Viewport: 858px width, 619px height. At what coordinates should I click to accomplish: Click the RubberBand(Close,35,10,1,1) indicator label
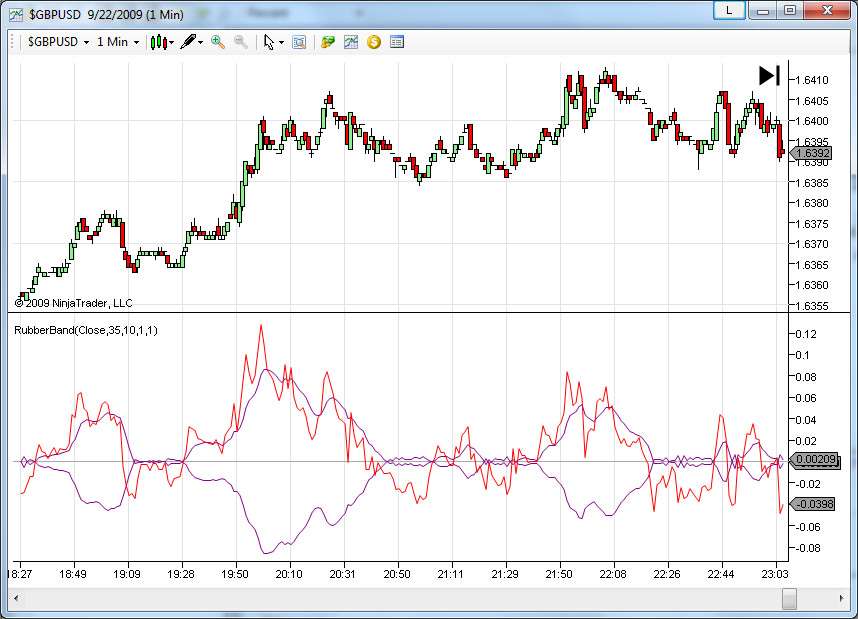click(86, 330)
